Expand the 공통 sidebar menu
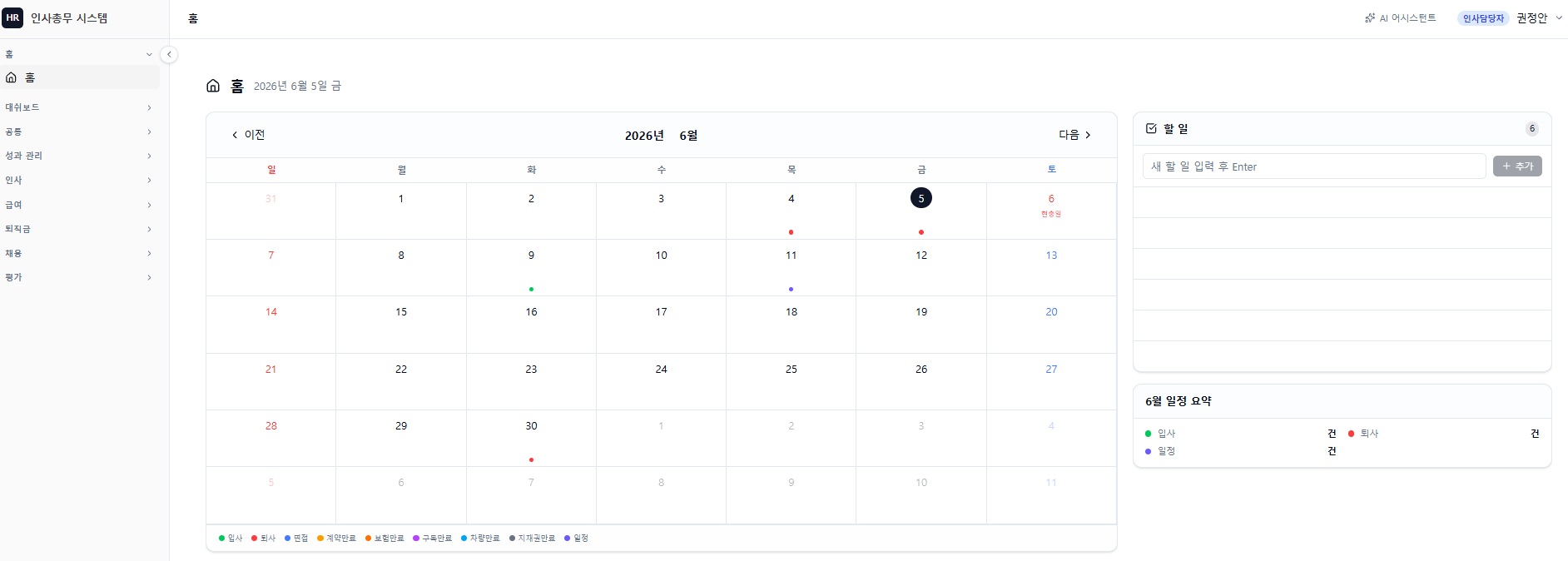 pos(79,132)
